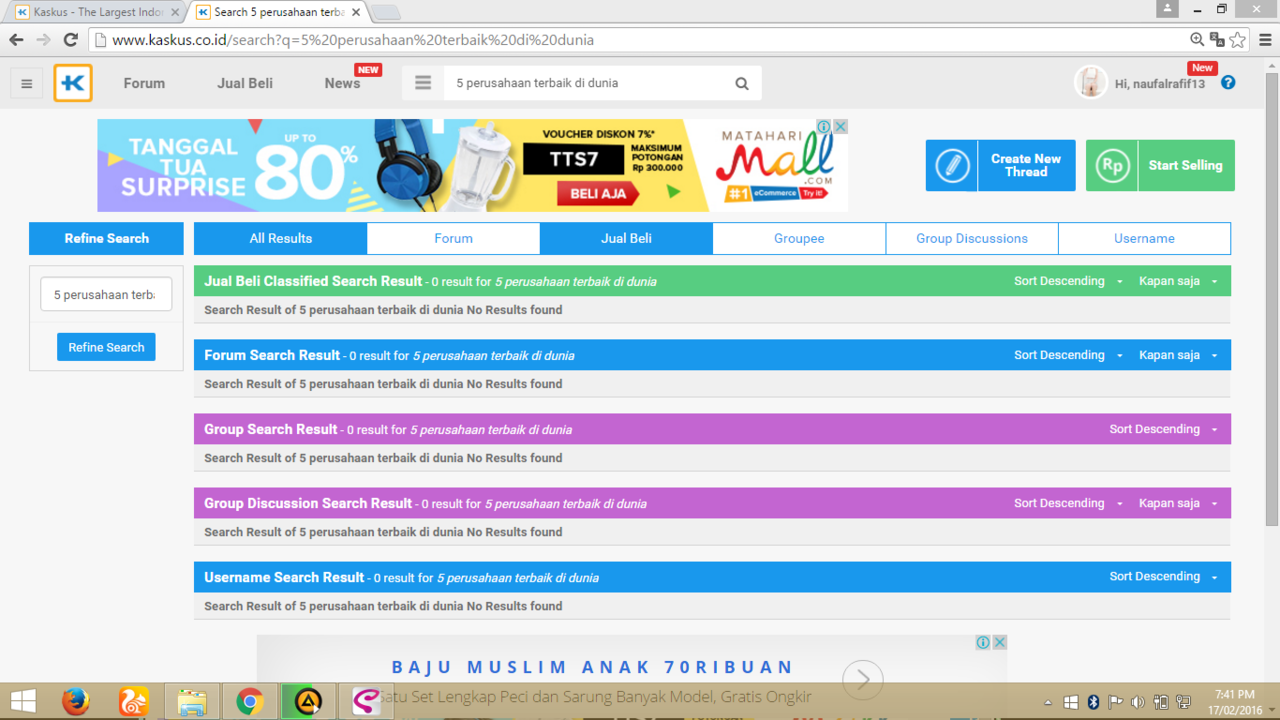This screenshot has width=1280, height=720.
Task: Click Start Selling button
Action: 1160,165
